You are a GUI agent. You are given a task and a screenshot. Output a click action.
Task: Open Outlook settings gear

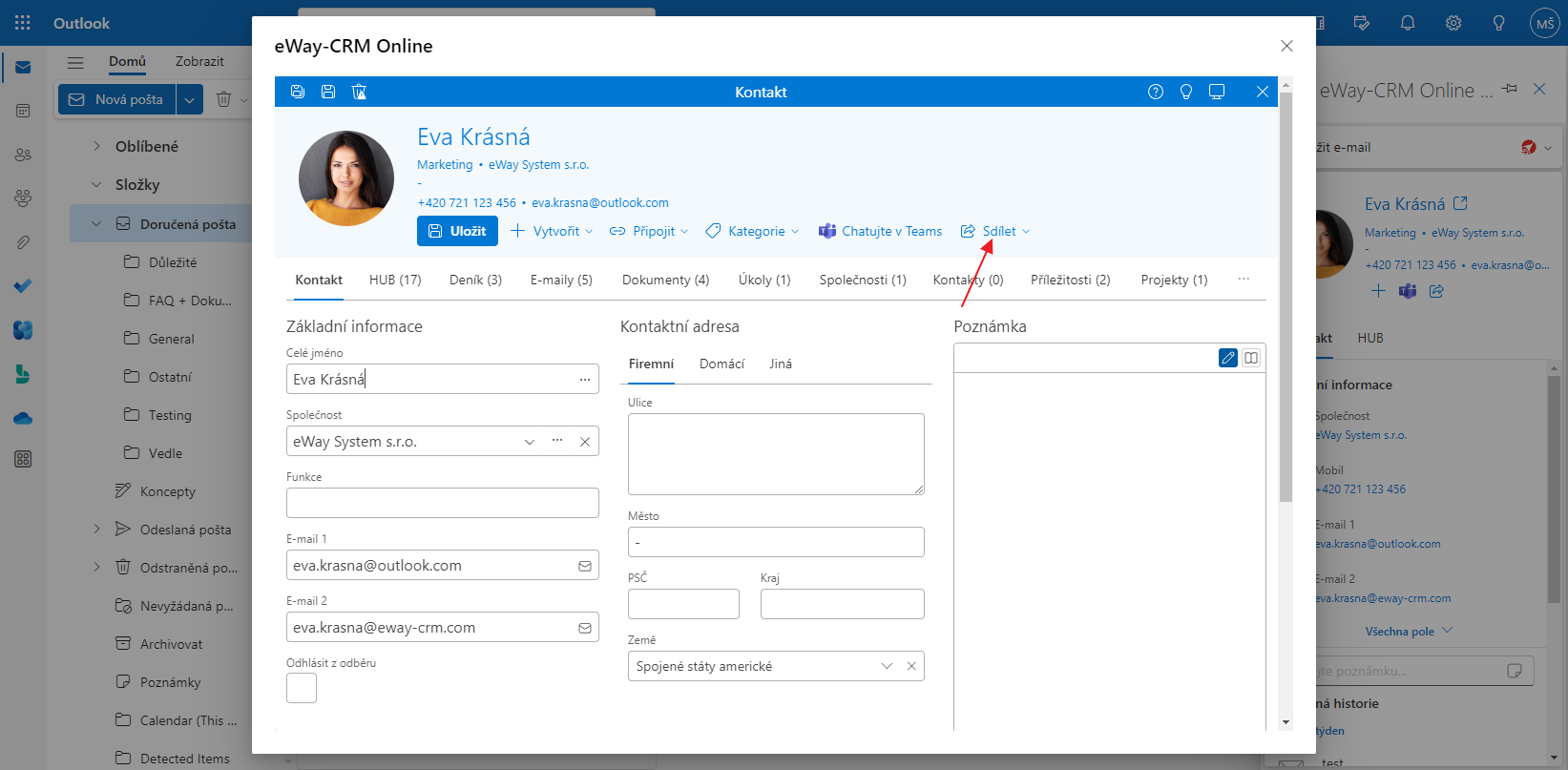tap(1453, 23)
